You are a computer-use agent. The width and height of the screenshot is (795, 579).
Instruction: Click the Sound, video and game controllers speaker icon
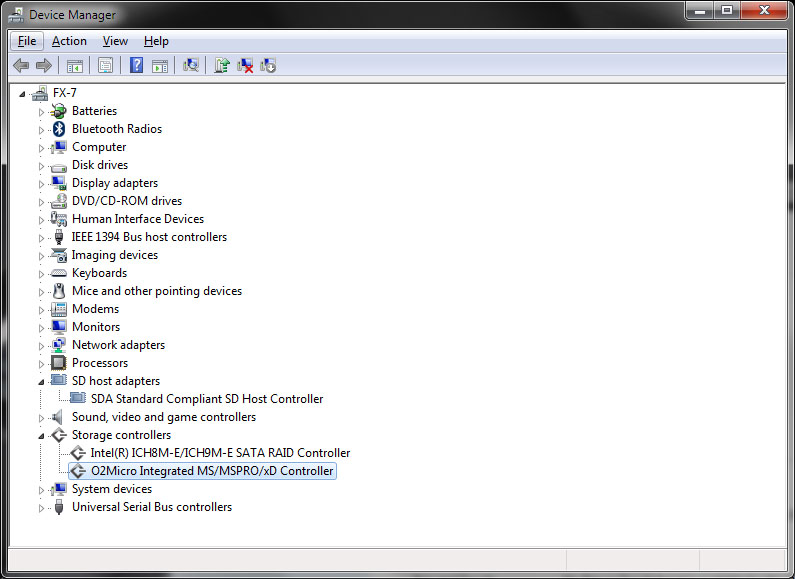point(58,417)
